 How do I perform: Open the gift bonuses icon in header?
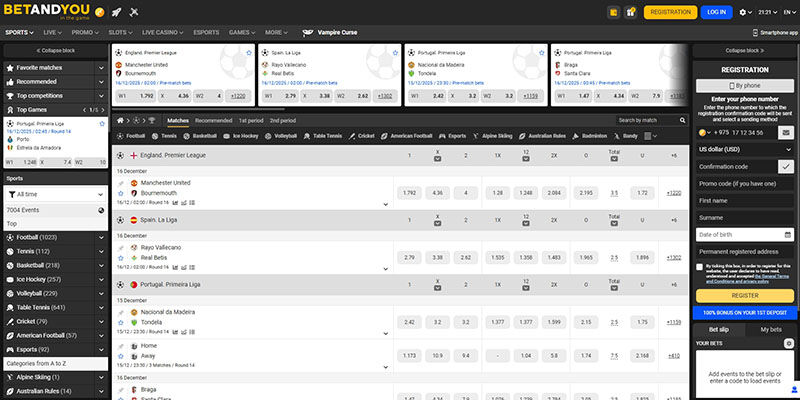point(631,12)
